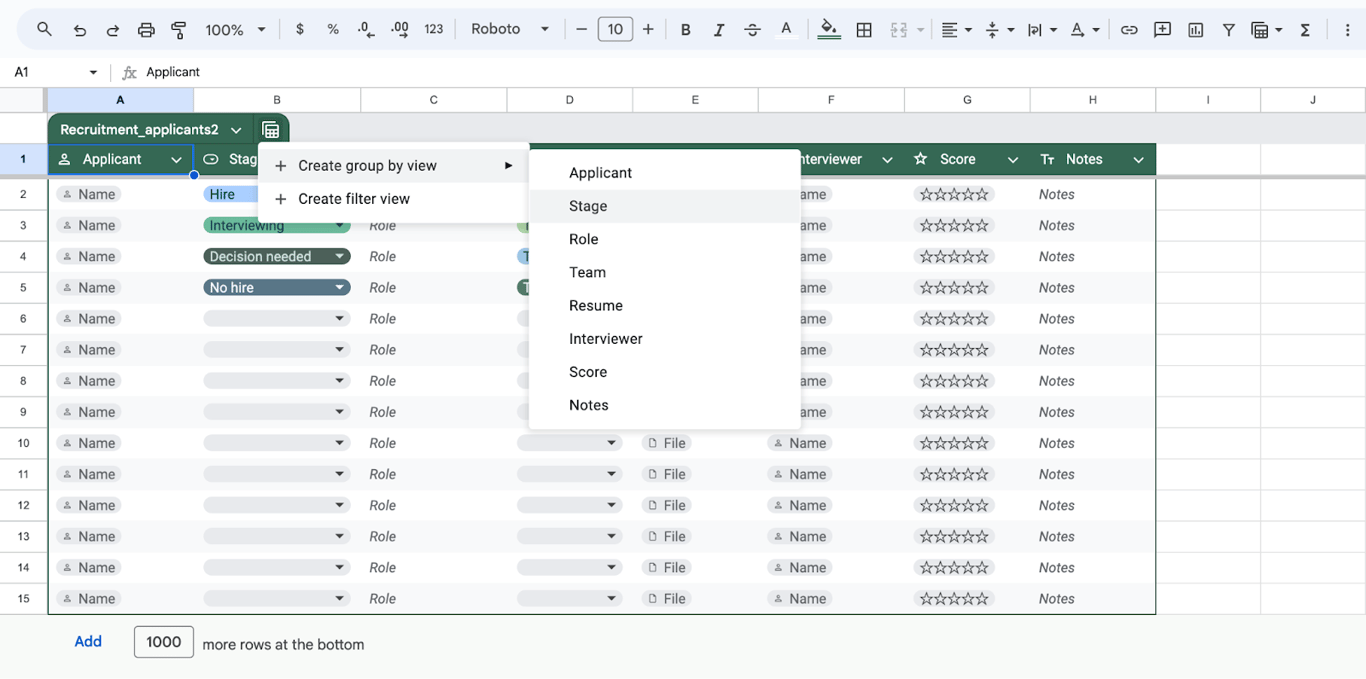Click the table view icon beside table name

(270, 130)
